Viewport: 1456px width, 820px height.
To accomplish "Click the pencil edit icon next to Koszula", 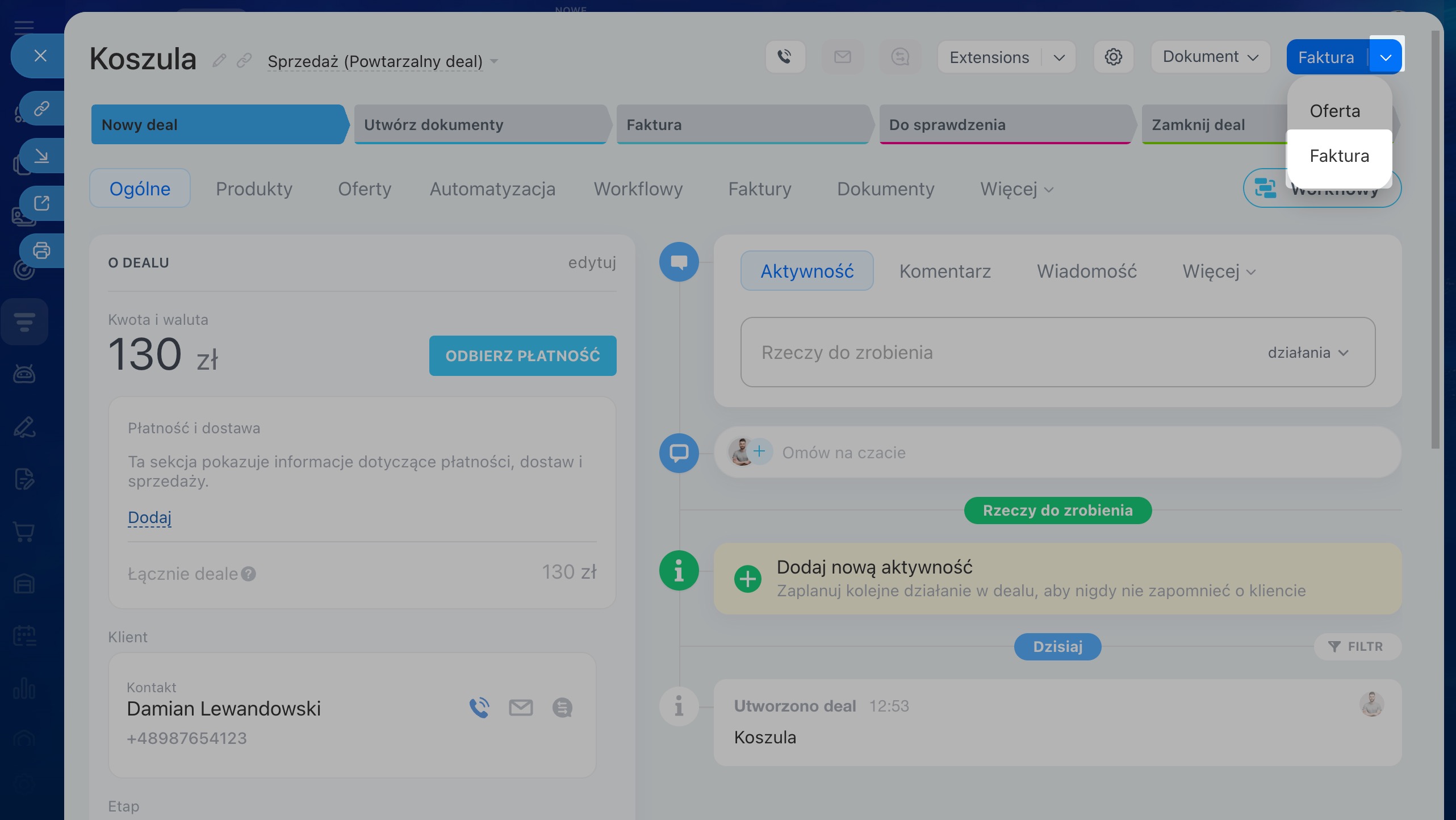I will (x=219, y=60).
